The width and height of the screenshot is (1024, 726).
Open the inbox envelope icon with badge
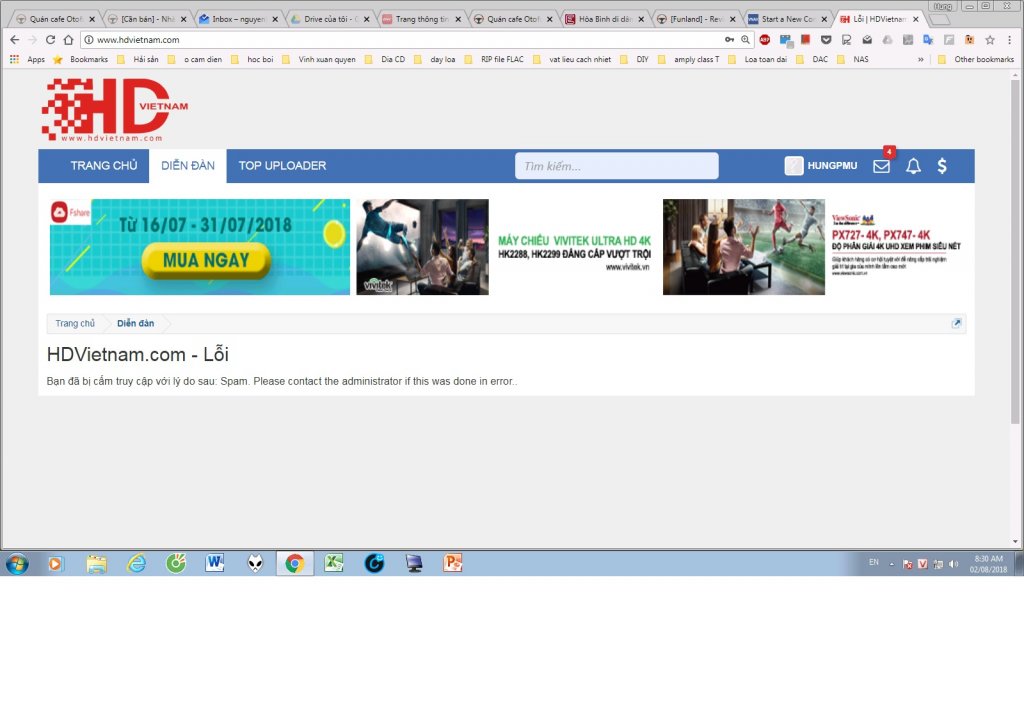(x=881, y=166)
